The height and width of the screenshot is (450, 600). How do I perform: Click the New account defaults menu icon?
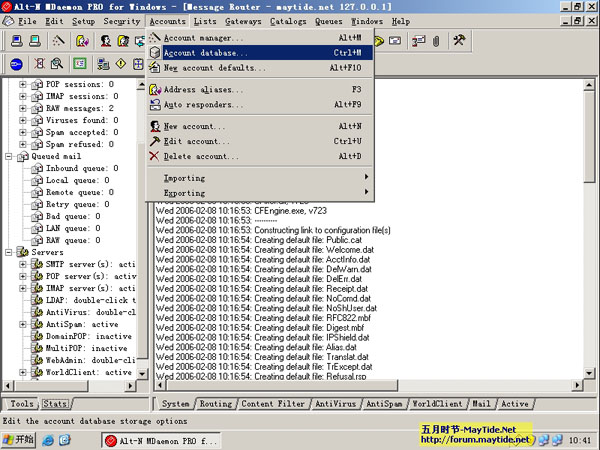click(155, 67)
